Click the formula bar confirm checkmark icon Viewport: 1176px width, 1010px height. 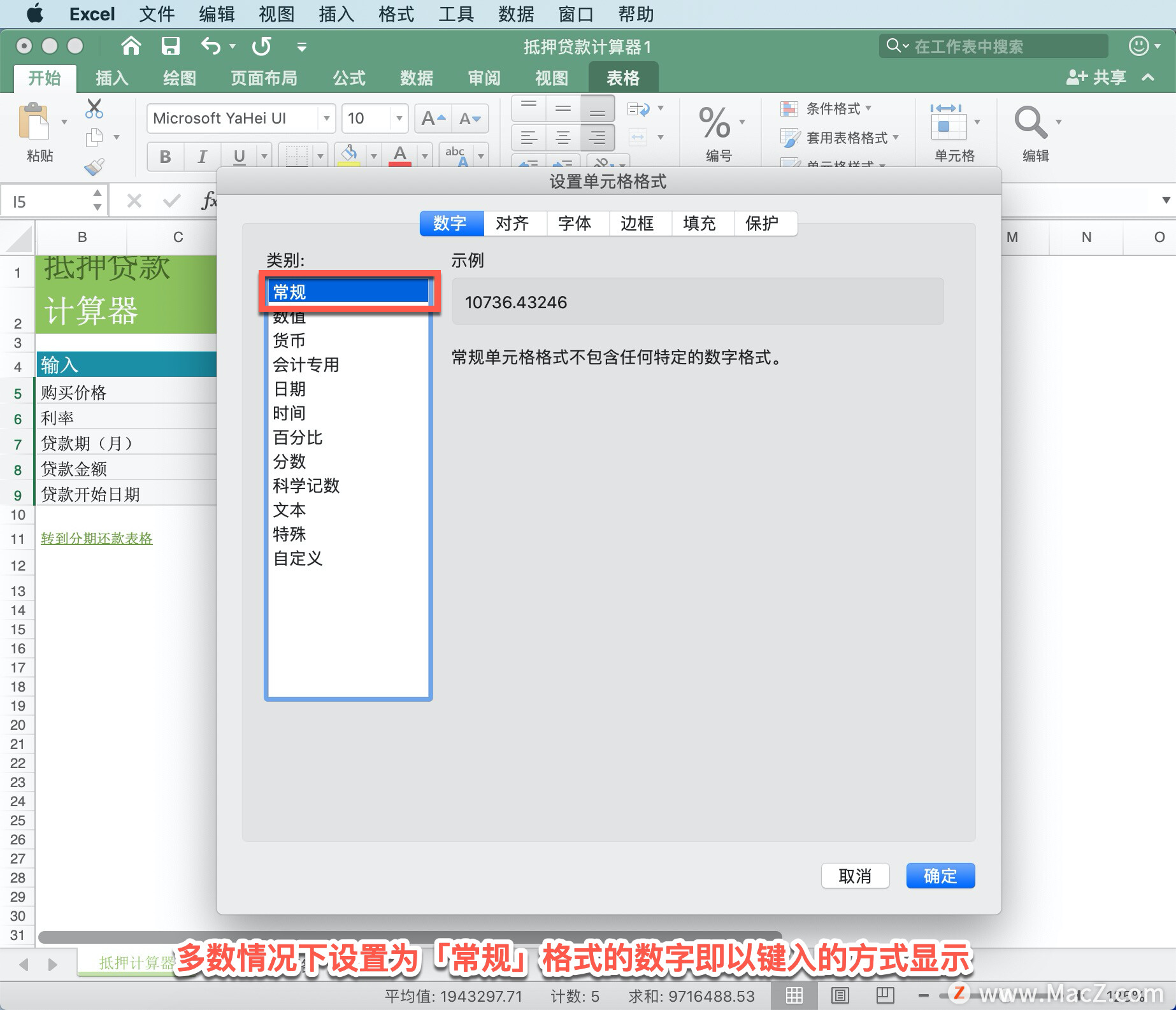(x=171, y=201)
